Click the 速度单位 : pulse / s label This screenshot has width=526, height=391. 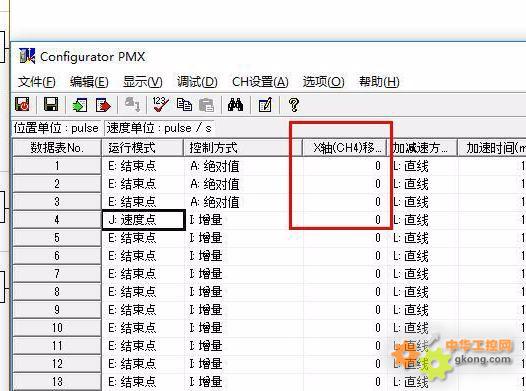[x=159, y=128]
